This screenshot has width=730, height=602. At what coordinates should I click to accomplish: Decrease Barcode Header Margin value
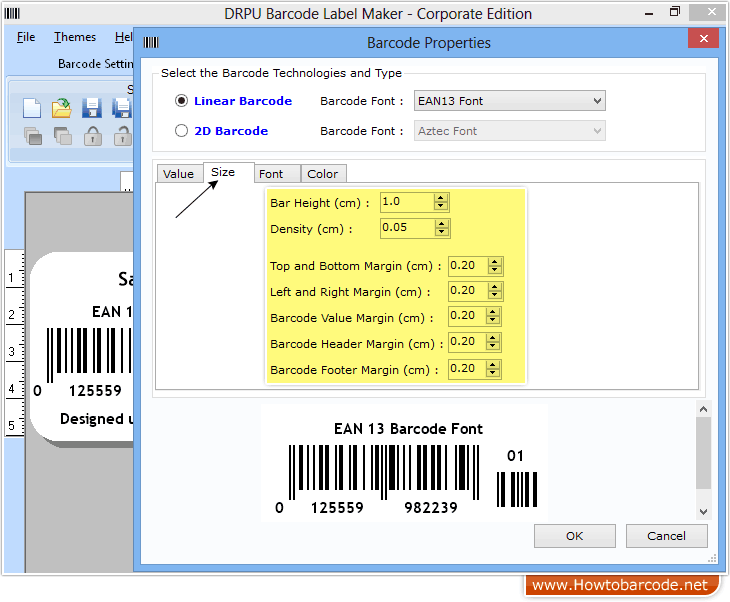[x=493, y=347]
